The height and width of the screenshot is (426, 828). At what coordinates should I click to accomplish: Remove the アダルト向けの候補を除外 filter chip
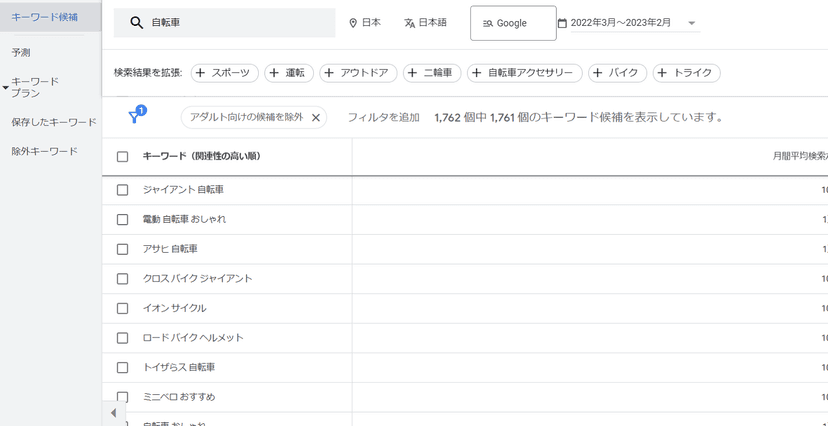point(316,118)
